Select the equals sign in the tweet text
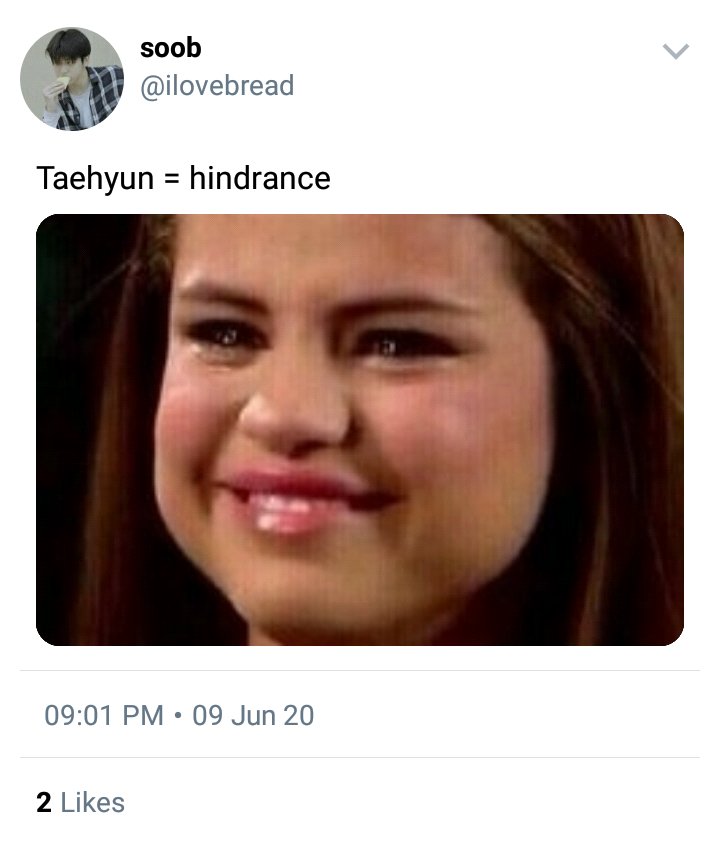 pos(172,180)
